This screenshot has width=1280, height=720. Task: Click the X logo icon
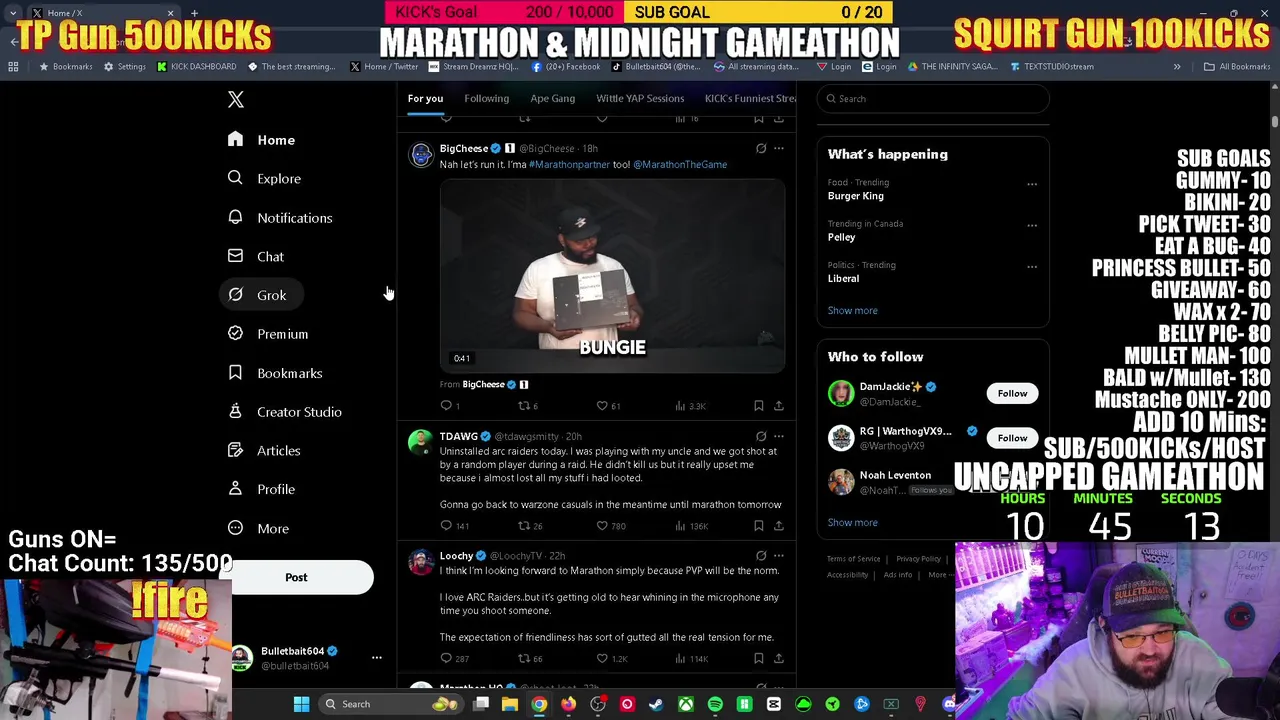pos(236,99)
